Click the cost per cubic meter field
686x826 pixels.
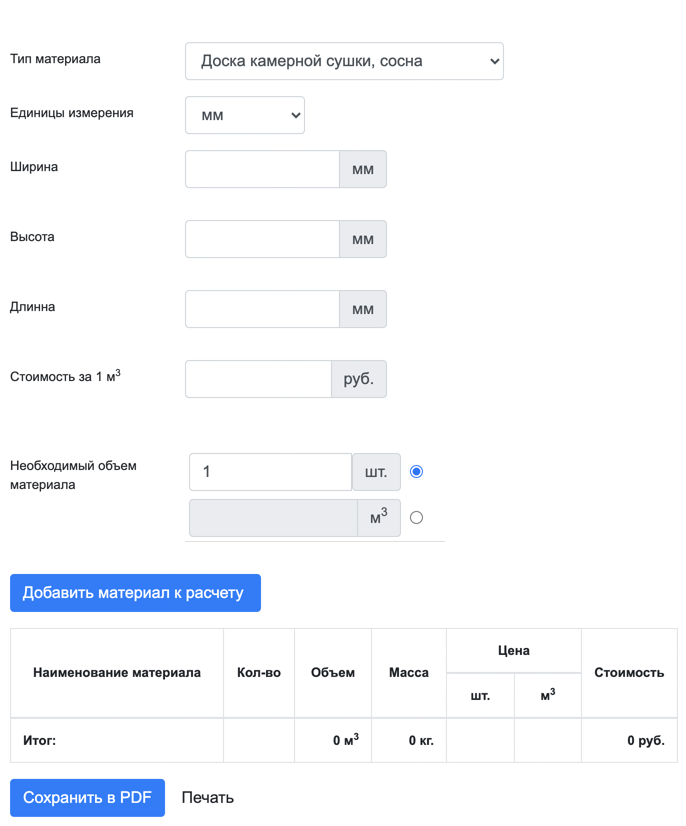coord(258,379)
